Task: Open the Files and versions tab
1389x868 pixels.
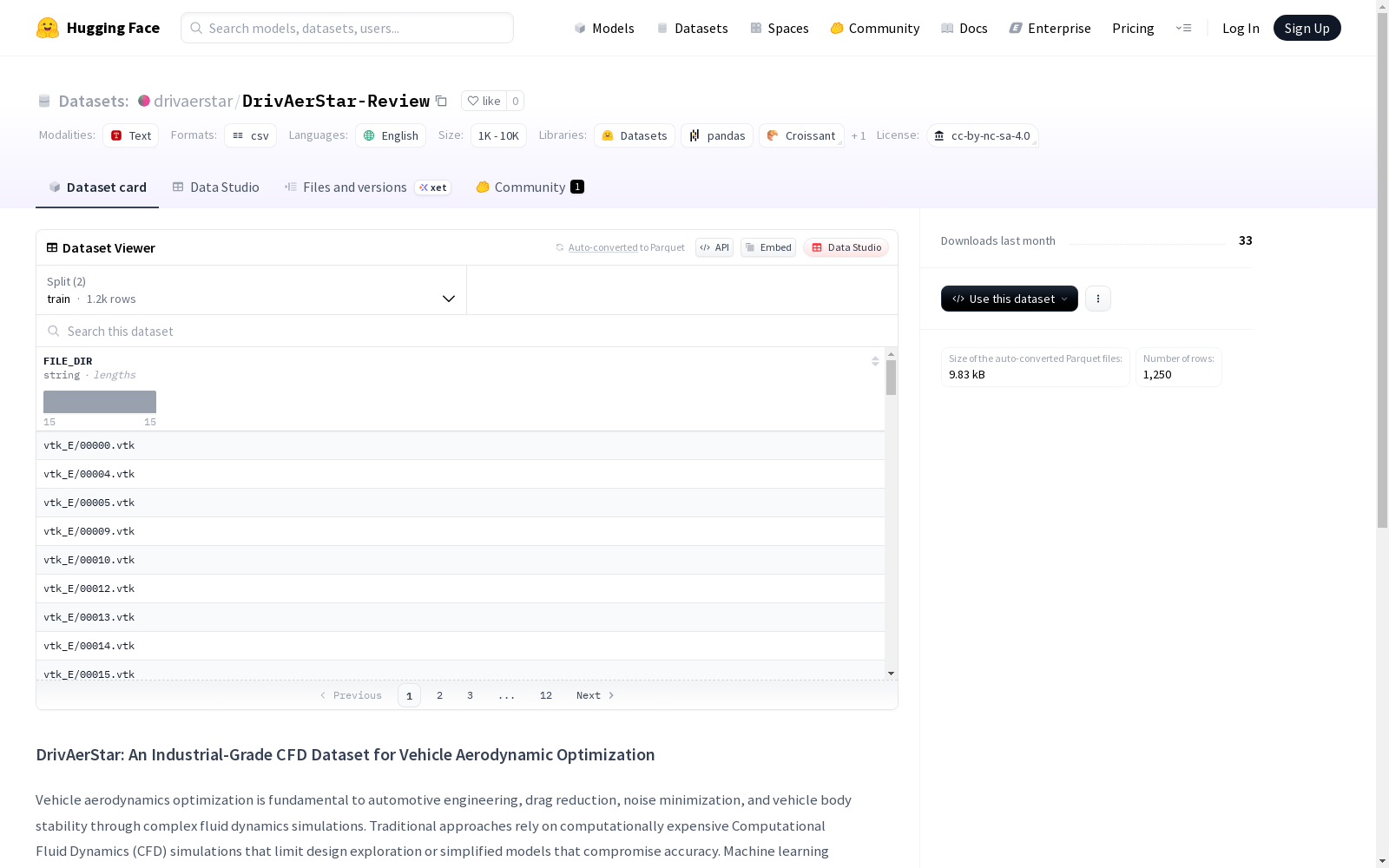Action: pos(368,187)
